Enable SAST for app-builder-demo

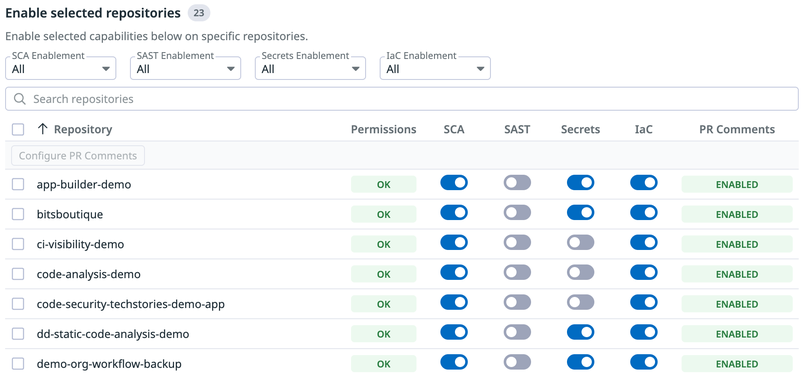tap(517, 183)
